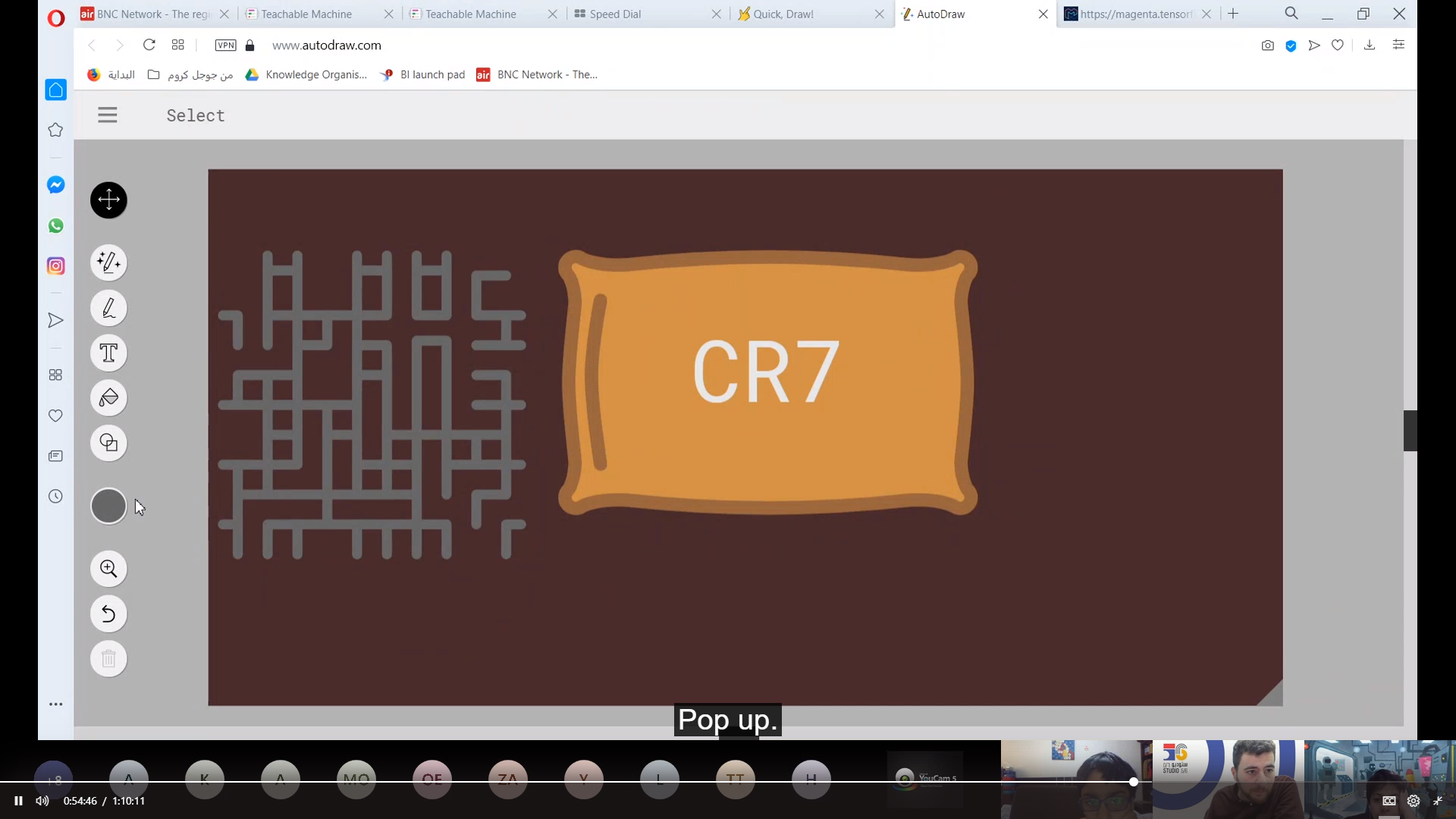The height and width of the screenshot is (819, 1456).
Task: Click the Delete trash can tool
Action: point(108,659)
